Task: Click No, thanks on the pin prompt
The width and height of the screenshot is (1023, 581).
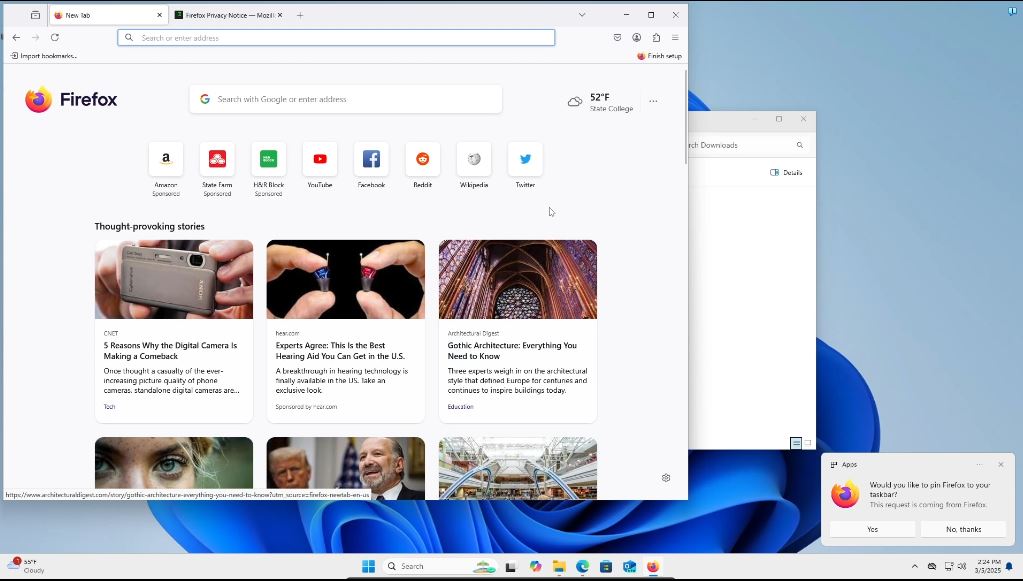Action: click(x=964, y=529)
